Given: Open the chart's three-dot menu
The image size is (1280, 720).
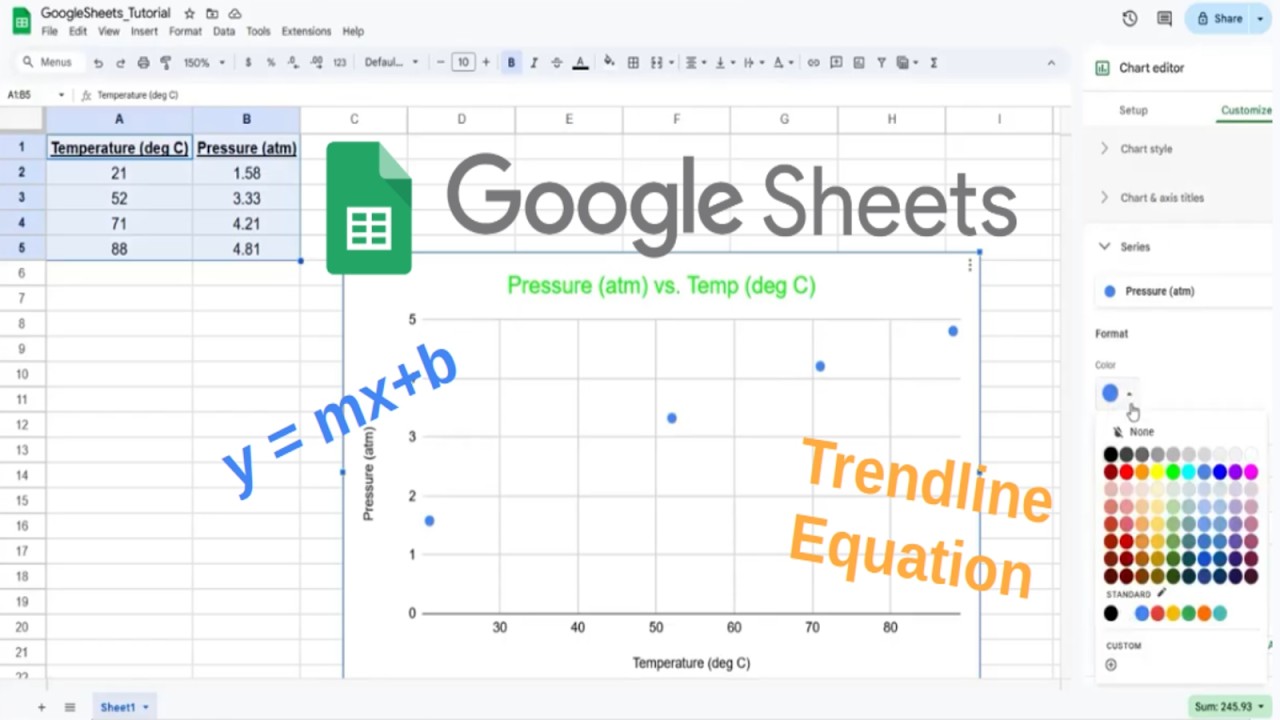Looking at the screenshot, I should (x=969, y=265).
